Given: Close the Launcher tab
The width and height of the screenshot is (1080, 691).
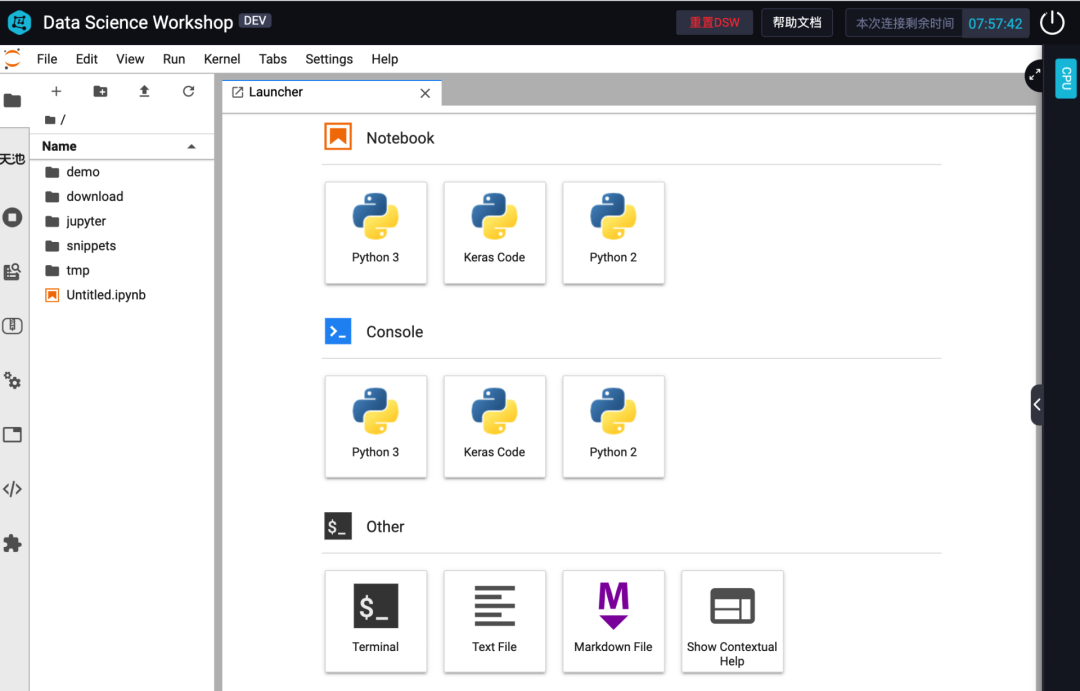Looking at the screenshot, I should [425, 93].
